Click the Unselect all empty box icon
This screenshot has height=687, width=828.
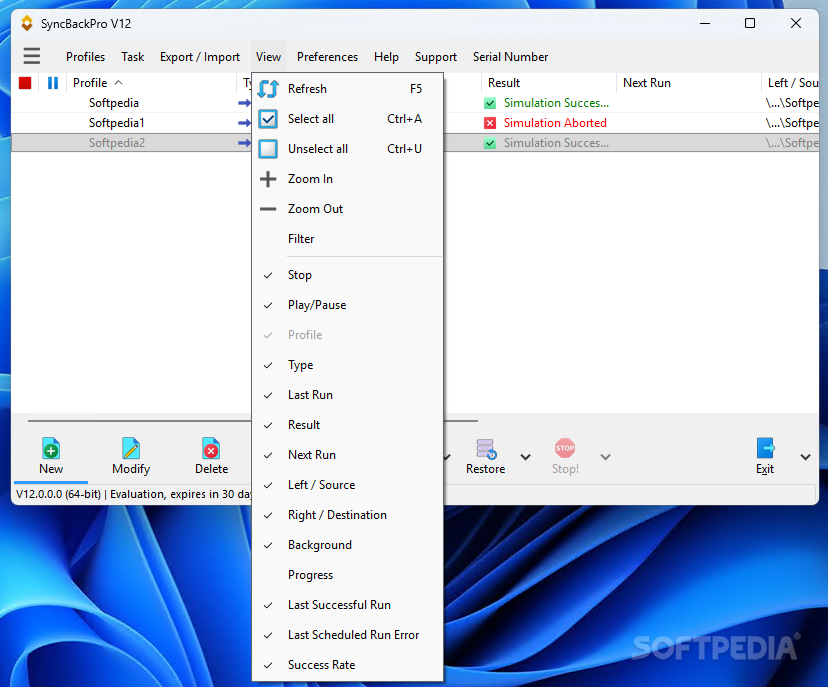tap(268, 149)
